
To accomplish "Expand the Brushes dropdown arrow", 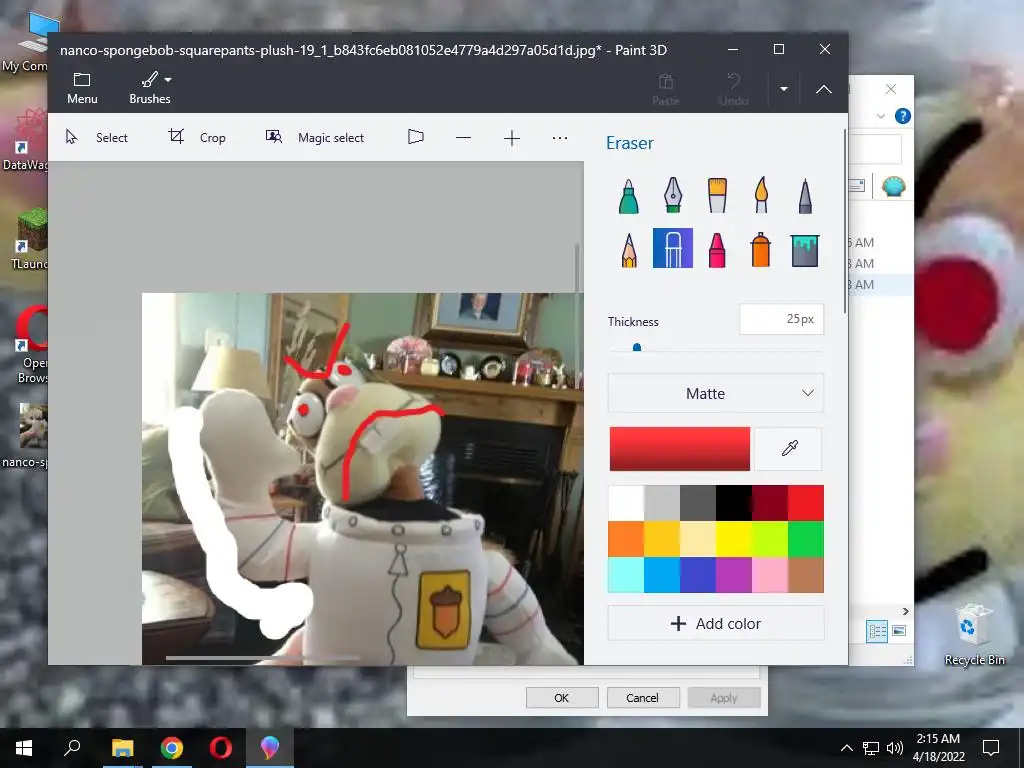I will click(168, 80).
